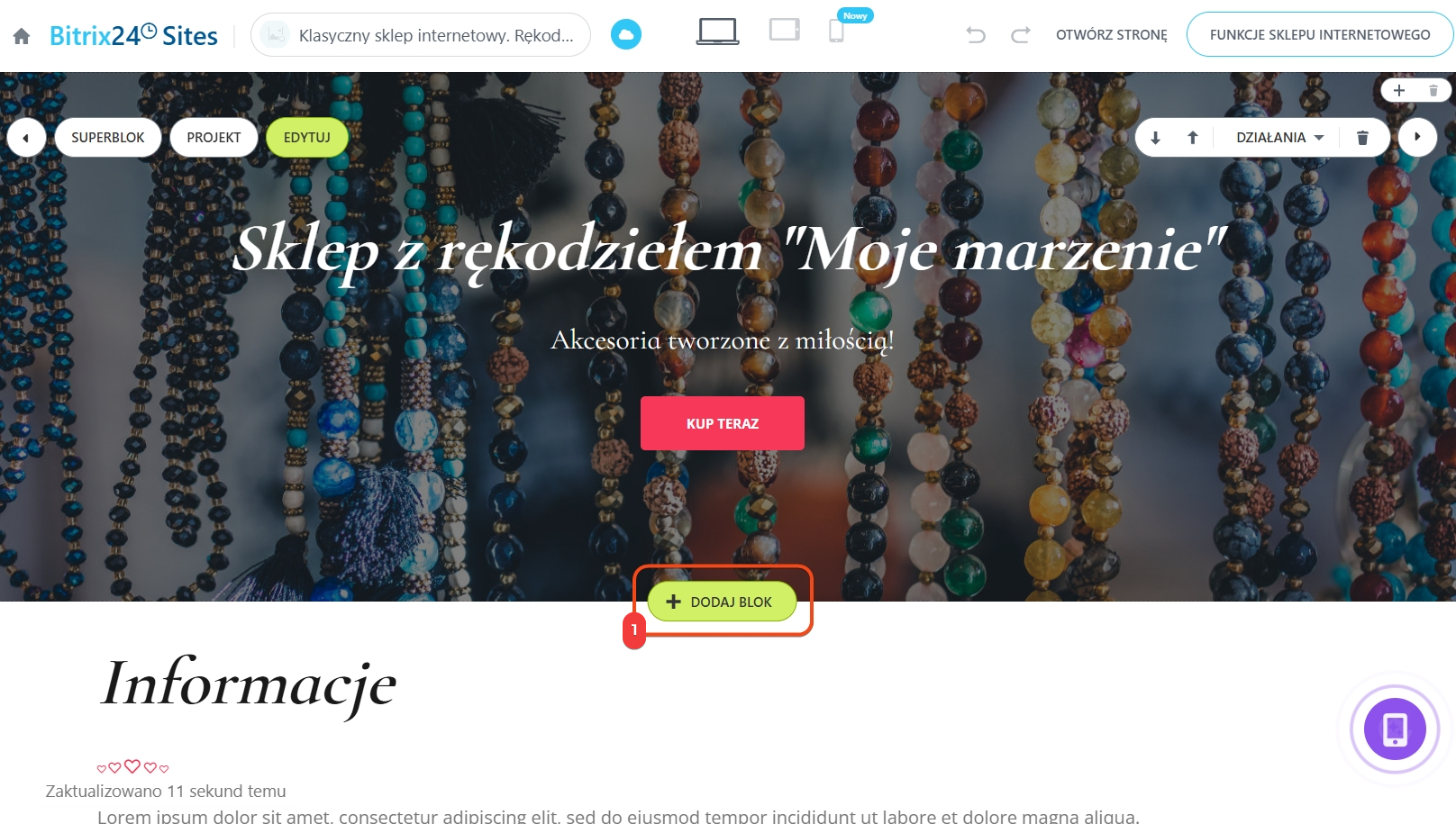1456x824 pixels.
Task: Move the block up with arrow
Action: pyautogui.click(x=1192, y=138)
